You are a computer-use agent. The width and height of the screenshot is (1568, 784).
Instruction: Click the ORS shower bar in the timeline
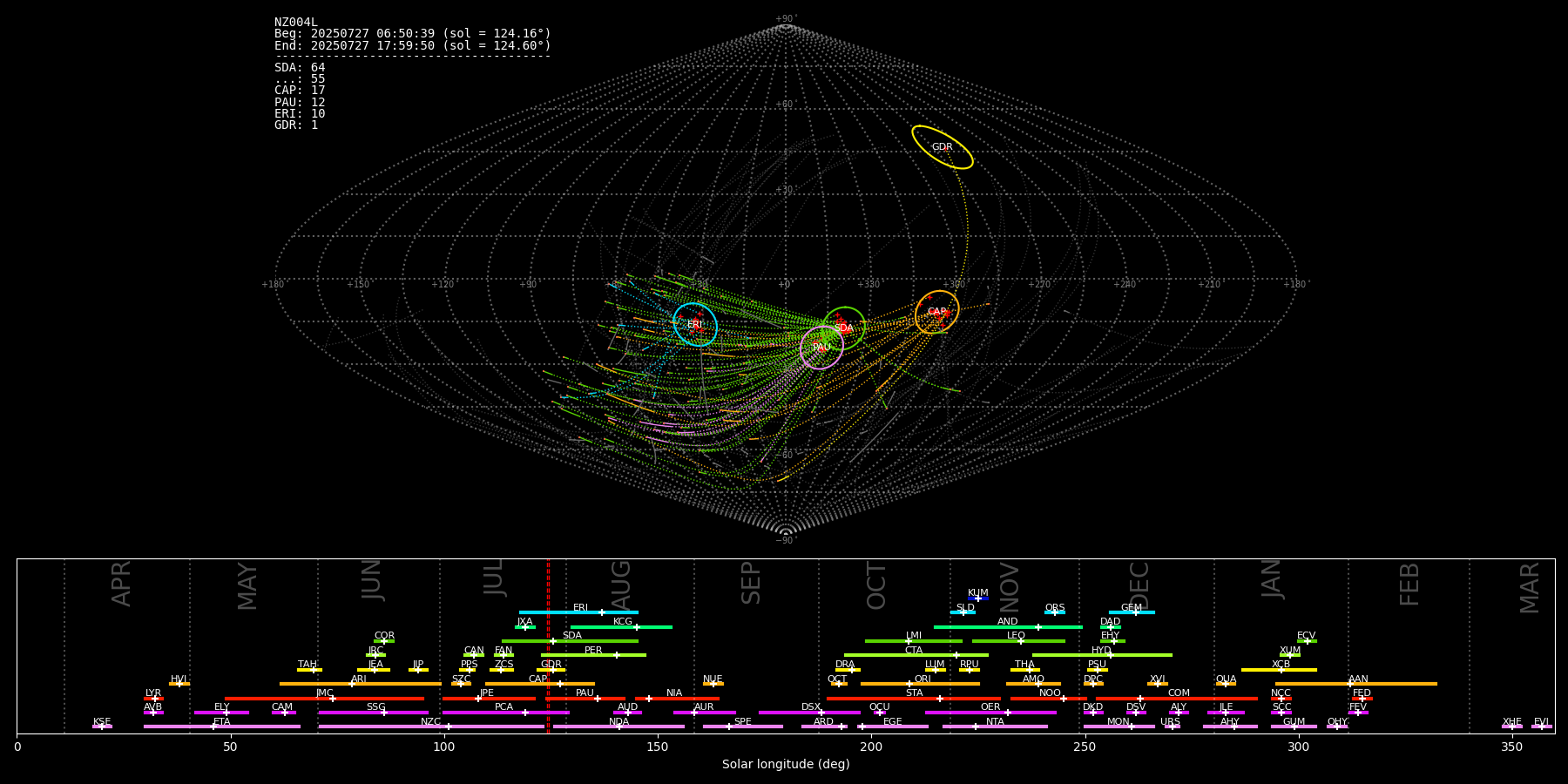tap(1055, 612)
